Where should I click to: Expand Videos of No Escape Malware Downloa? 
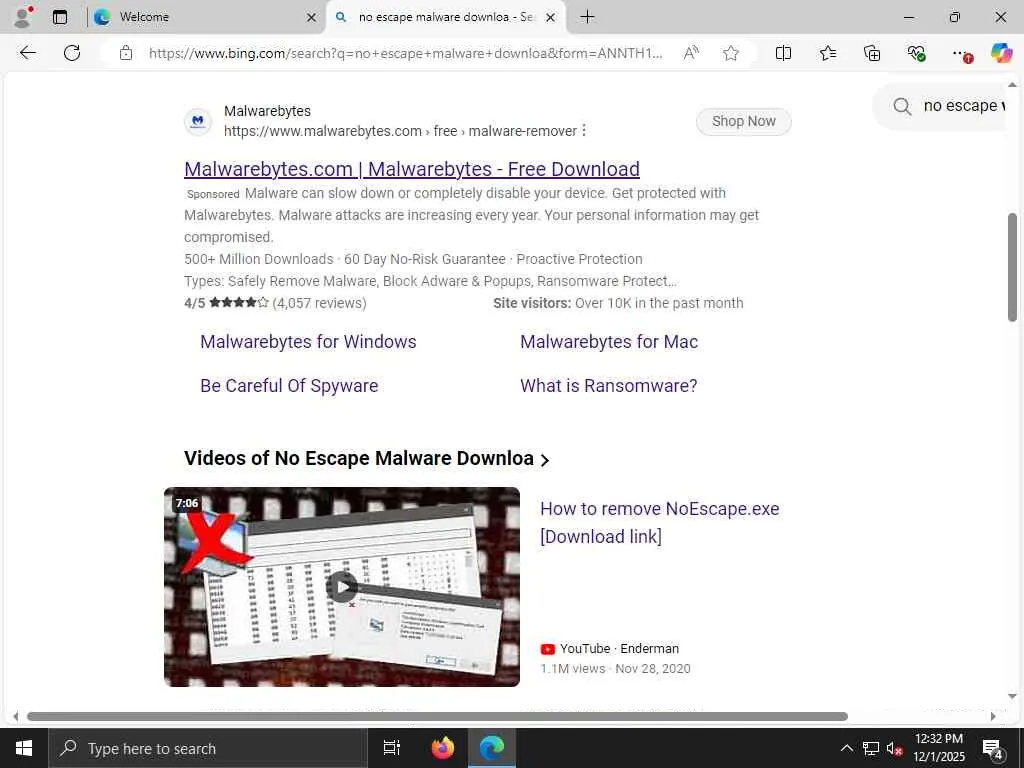click(366, 458)
